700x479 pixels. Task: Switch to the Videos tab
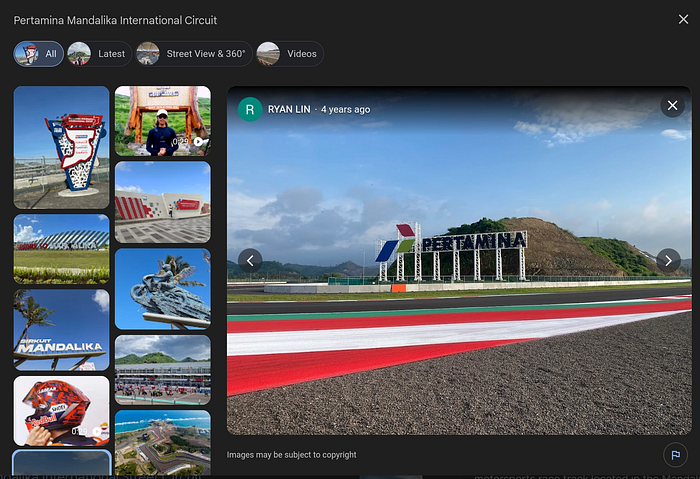pos(290,54)
